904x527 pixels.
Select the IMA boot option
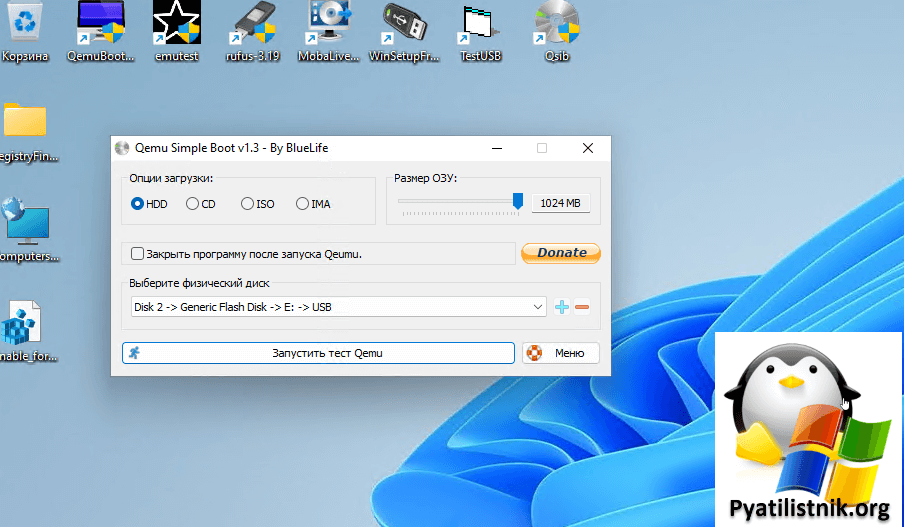click(x=303, y=204)
